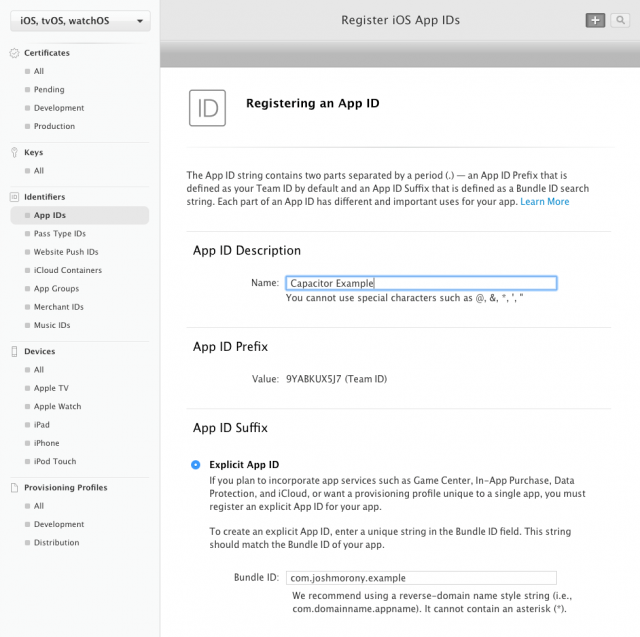The image size is (640, 637).
Task: Click the Provisioning Profiles section heading
Action: coord(66,488)
